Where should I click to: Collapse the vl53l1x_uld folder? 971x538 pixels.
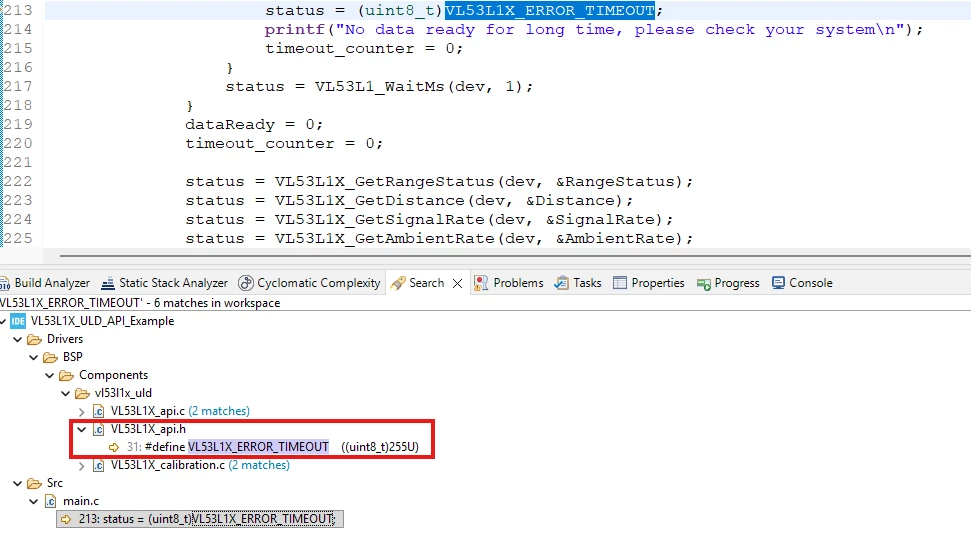[x=66, y=393]
